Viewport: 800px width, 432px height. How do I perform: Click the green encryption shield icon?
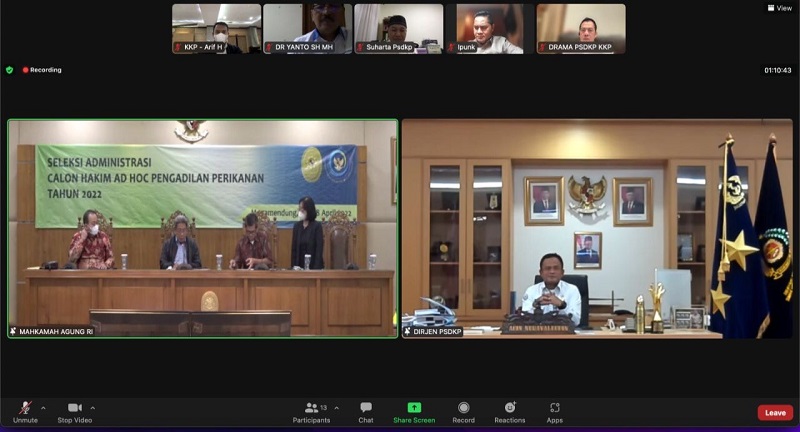pos(10,70)
